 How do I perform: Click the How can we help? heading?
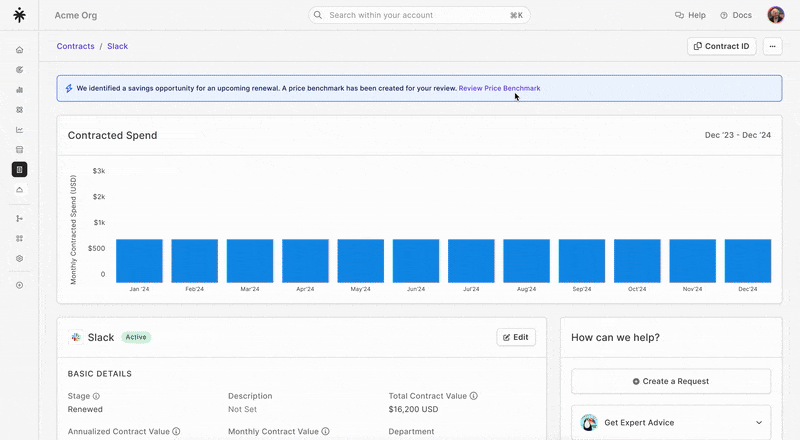click(615, 337)
